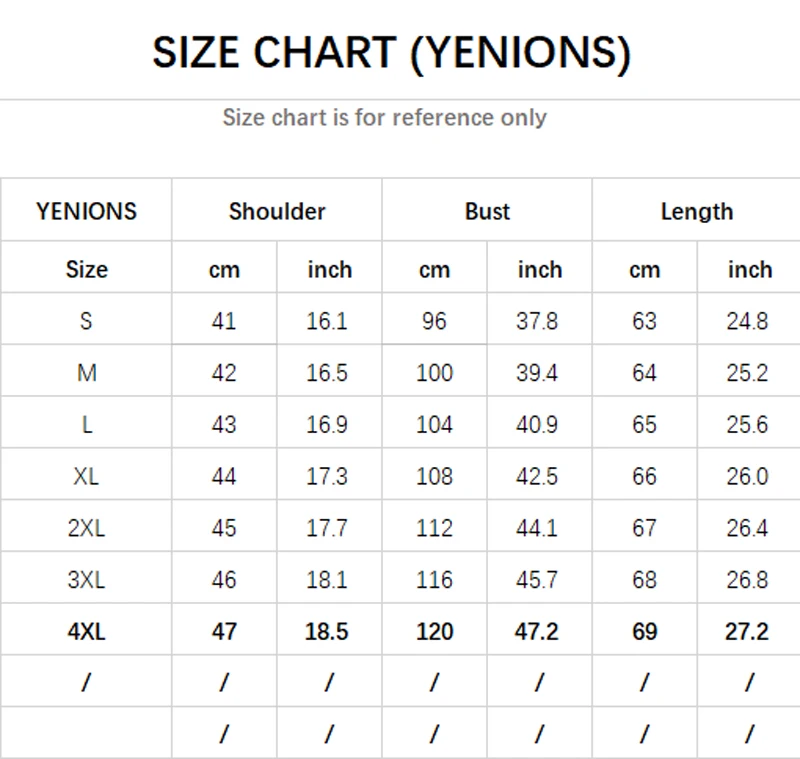800x759 pixels.
Task: Click the L shoulder inch value 16.9
Action: click(327, 424)
